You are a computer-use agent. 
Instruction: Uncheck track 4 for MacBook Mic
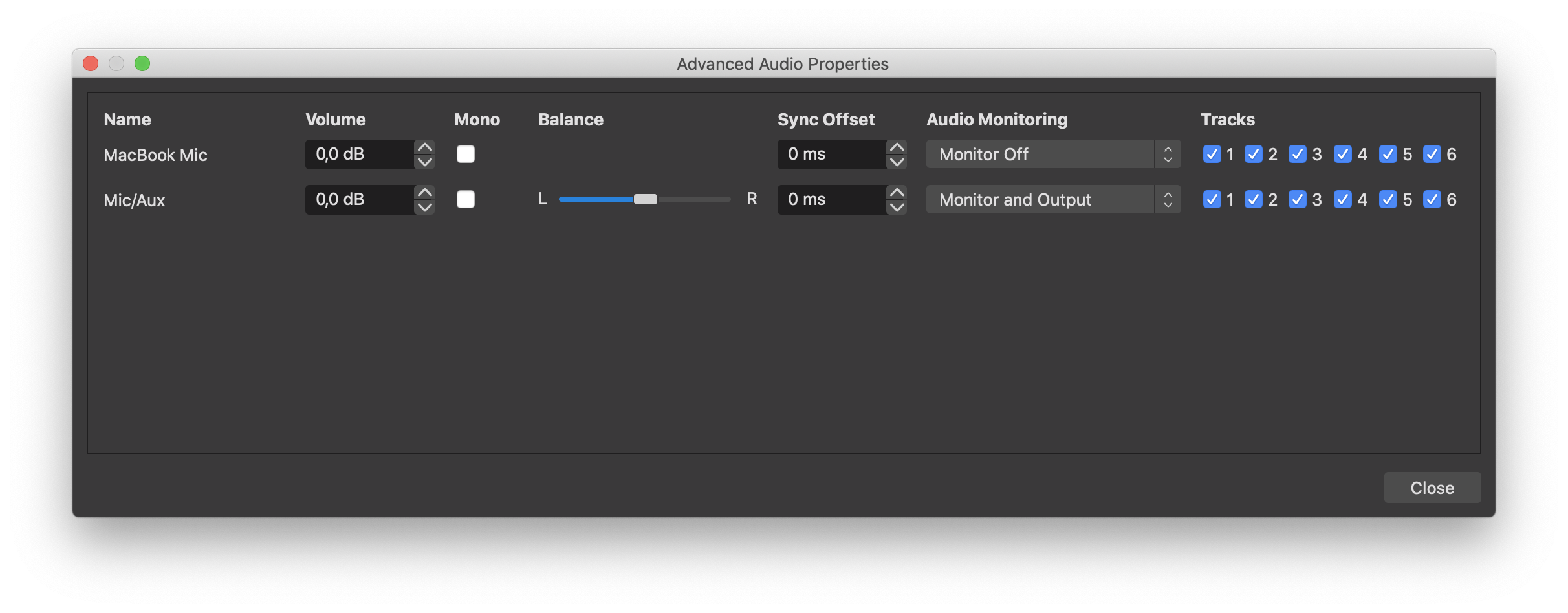[1343, 154]
